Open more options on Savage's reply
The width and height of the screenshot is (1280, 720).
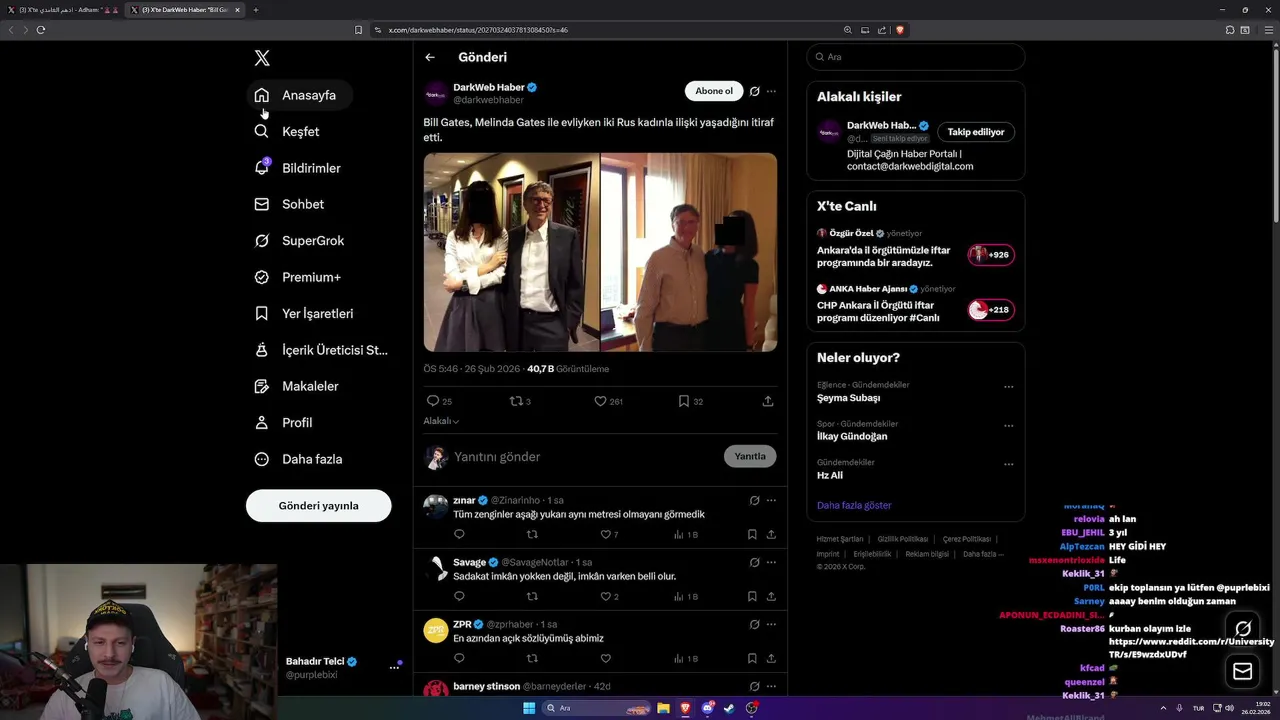tap(771, 562)
